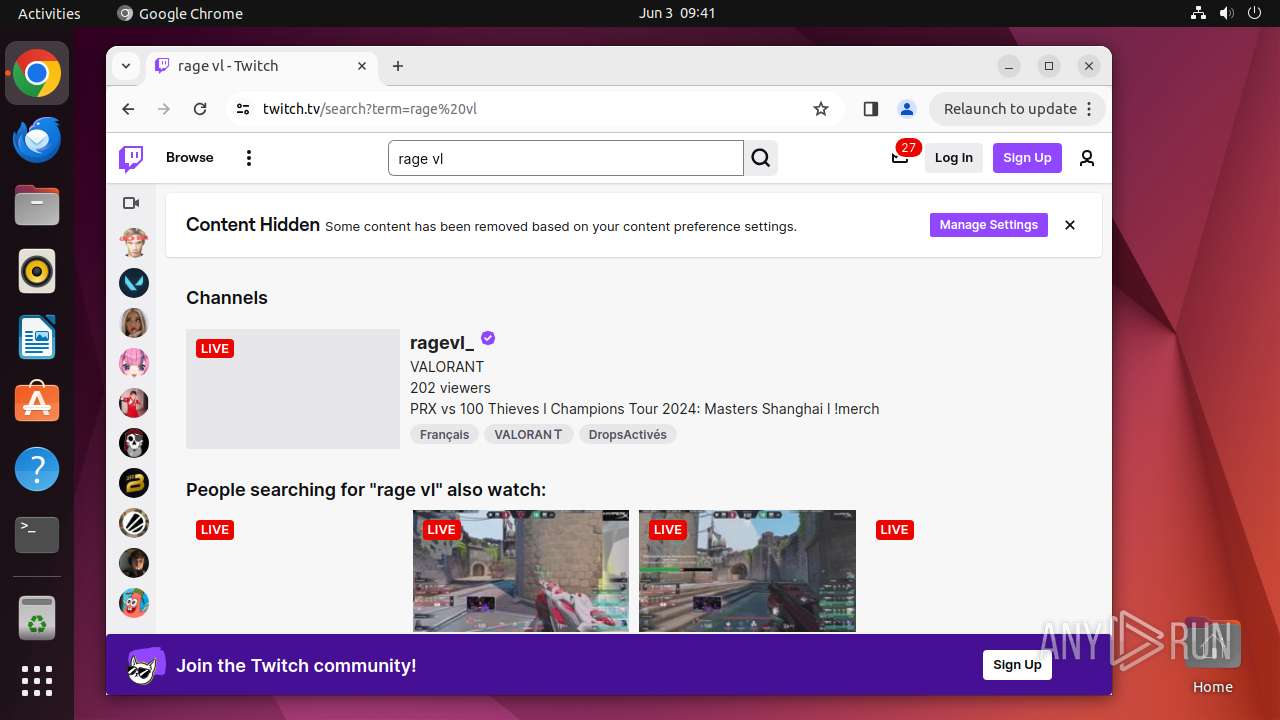Open first blank recommended live stream
This screenshot has width=1280, height=720.
click(294, 571)
